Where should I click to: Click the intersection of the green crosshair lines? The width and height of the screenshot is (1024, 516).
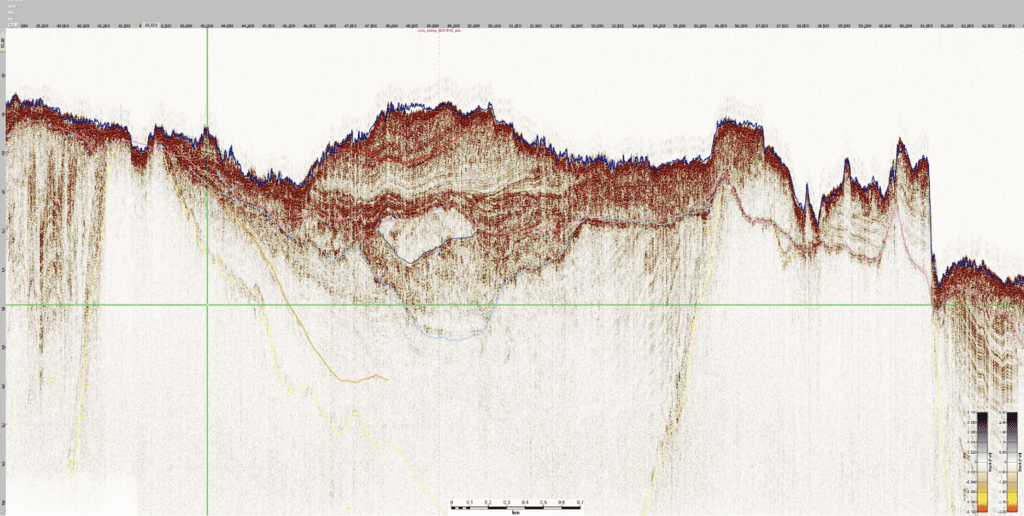click(x=207, y=305)
